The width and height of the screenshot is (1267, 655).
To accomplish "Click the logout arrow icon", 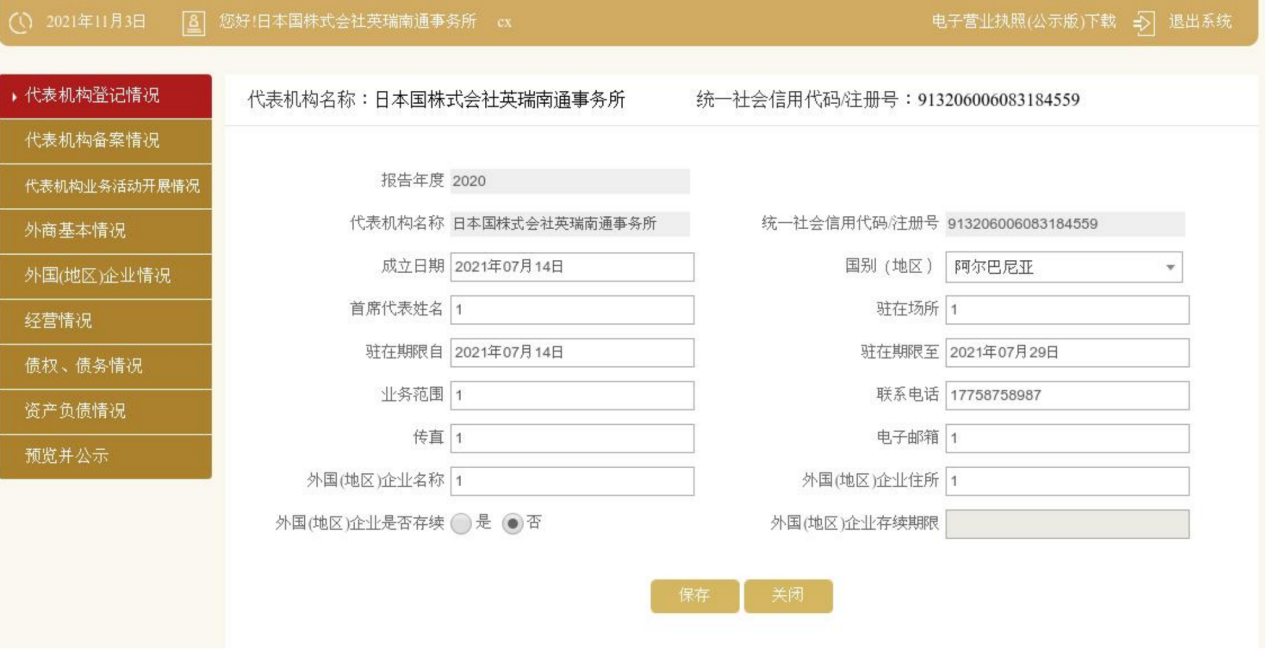I will (1145, 22).
